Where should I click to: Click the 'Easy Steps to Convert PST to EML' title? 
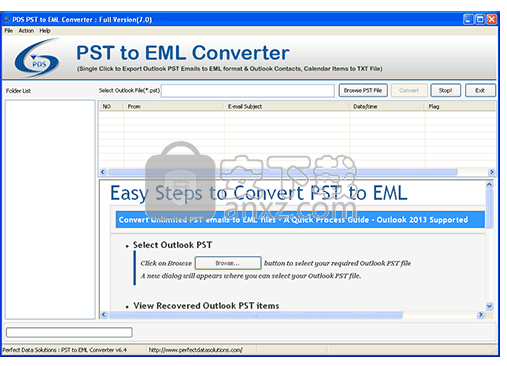point(259,193)
